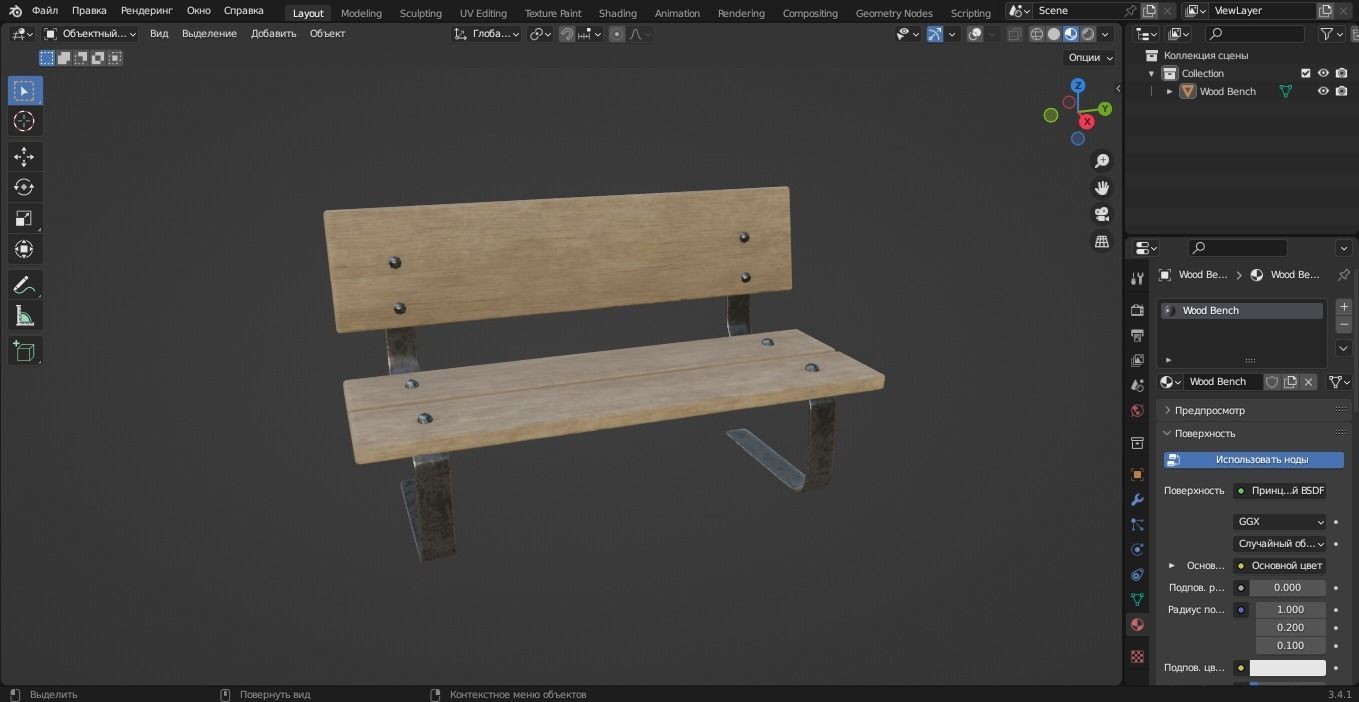Toggle Collection exclude checkbox in outliner
Screen dimensions: 1359x702
[x=1305, y=73]
